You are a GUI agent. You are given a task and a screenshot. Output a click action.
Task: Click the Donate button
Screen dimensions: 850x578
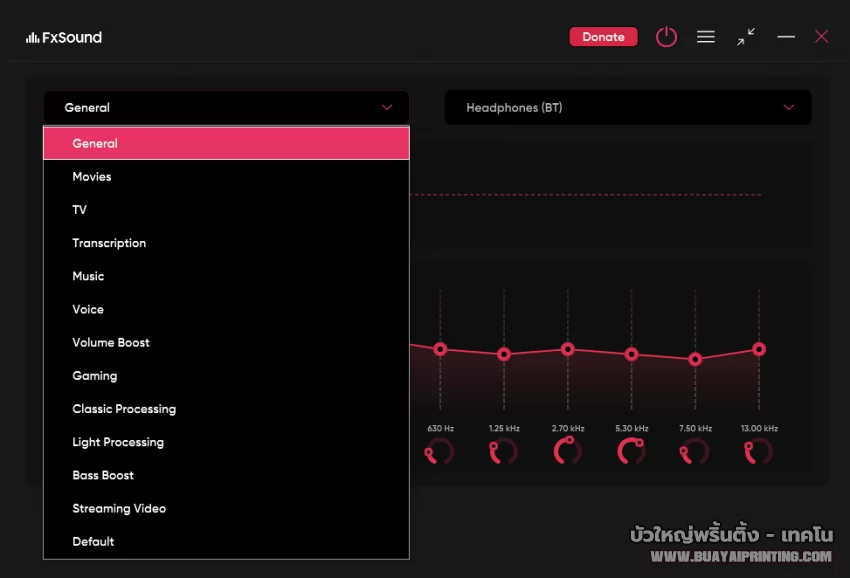click(603, 37)
